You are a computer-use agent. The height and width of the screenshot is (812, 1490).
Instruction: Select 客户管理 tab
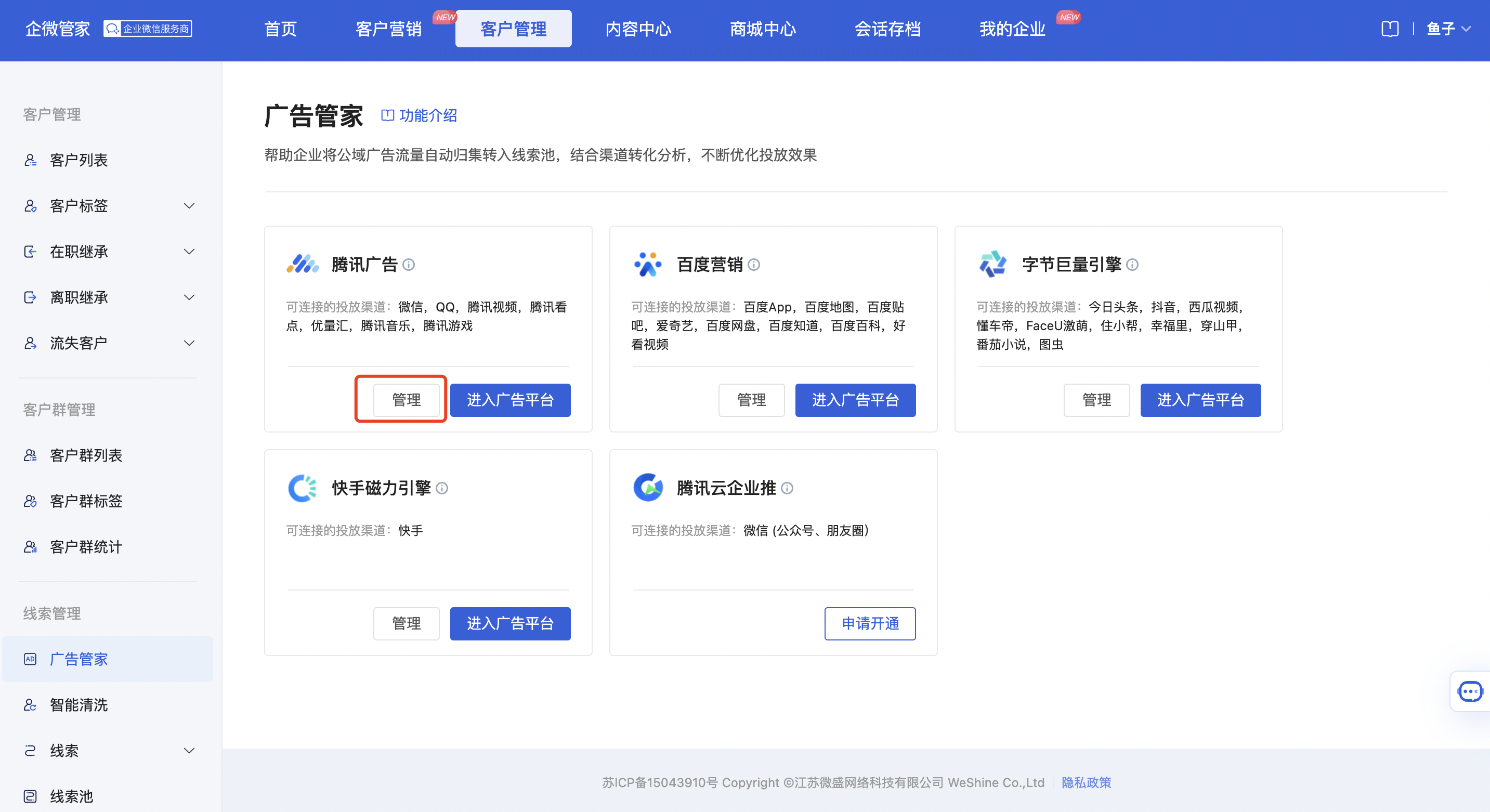tap(514, 29)
